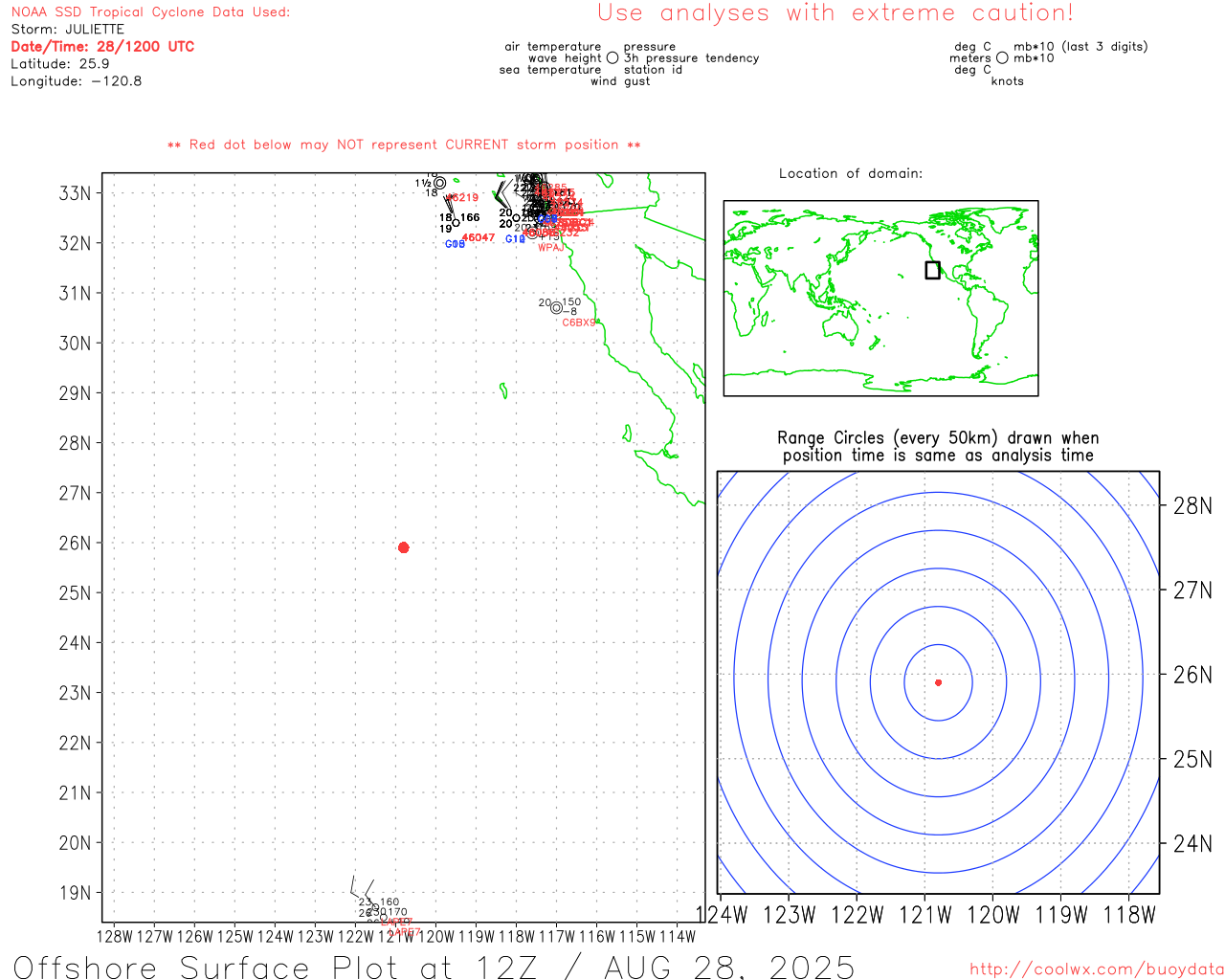Click station ID label 46047
This screenshot has height=980, width=1225.
click(x=479, y=237)
